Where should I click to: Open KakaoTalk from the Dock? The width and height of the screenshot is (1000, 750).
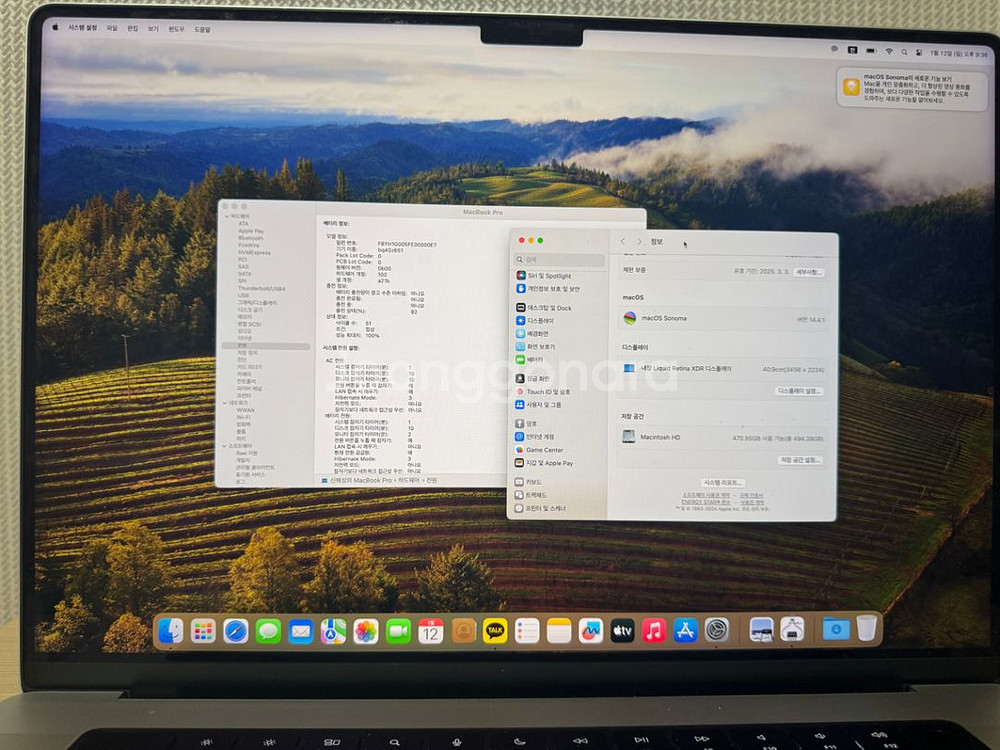pos(495,631)
